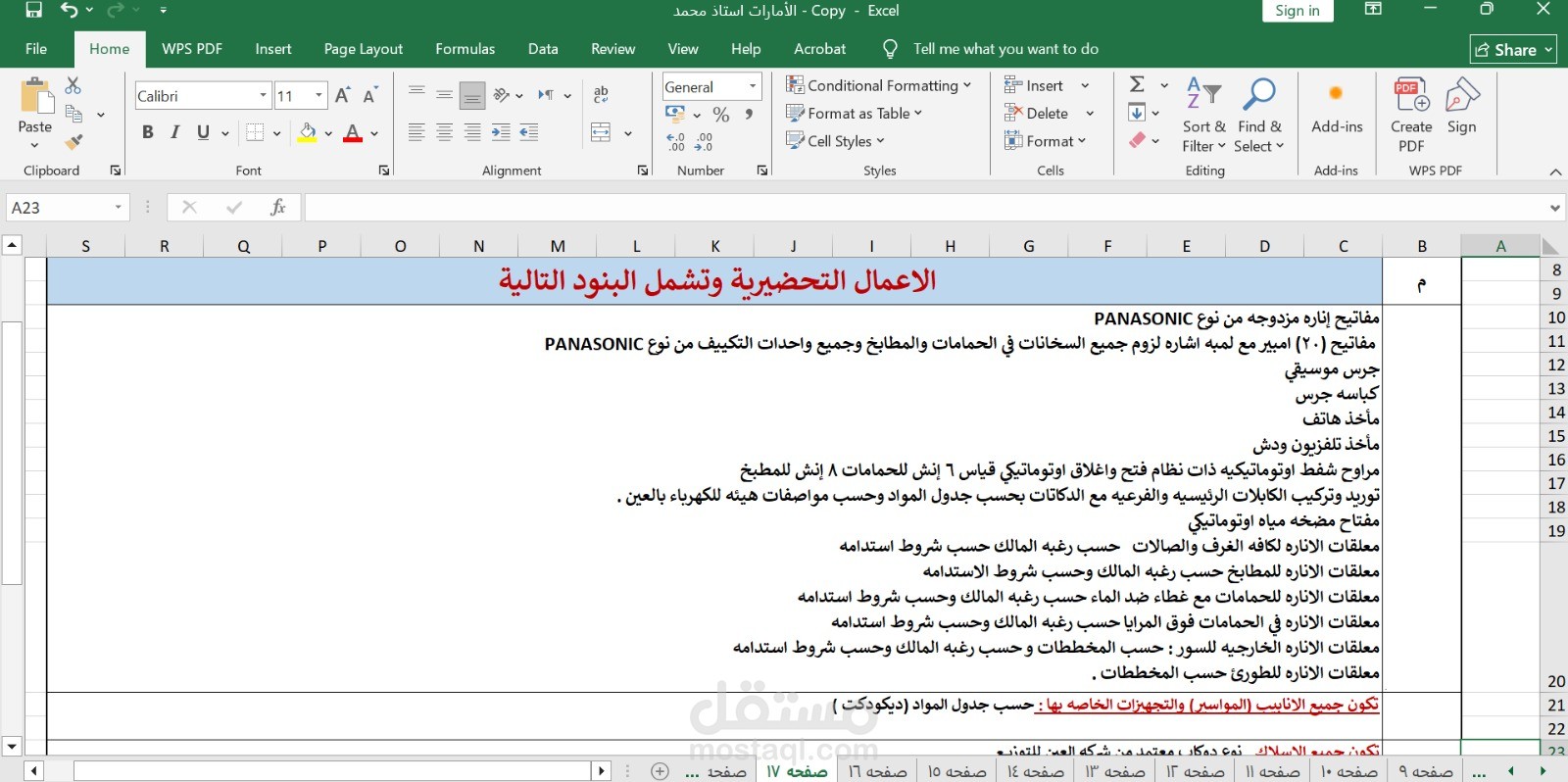This screenshot has height=782, width=1568.
Task: Click the Orientation text angle icon
Action: tap(502, 95)
